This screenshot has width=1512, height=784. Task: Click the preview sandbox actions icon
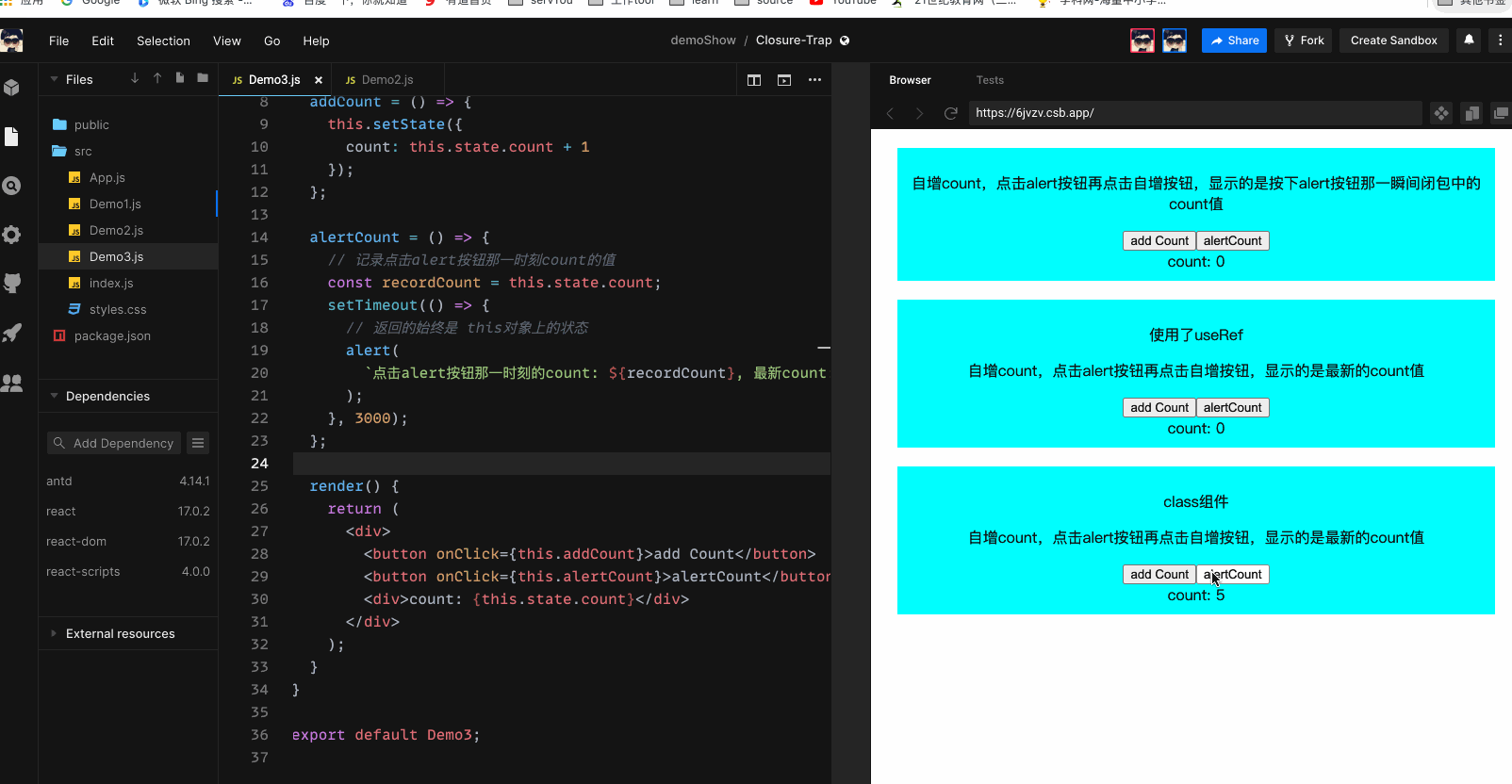click(1441, 113)
